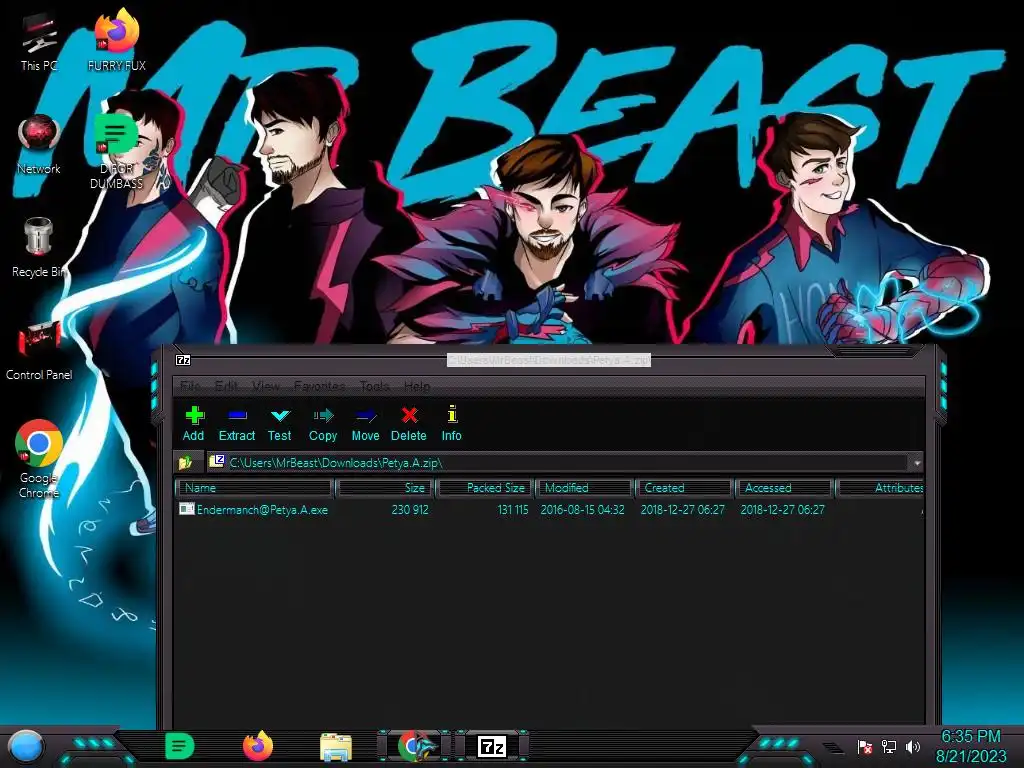Select the Copy toolbar icon
The image size is (1024, 768).
click(x=323, y=424)
